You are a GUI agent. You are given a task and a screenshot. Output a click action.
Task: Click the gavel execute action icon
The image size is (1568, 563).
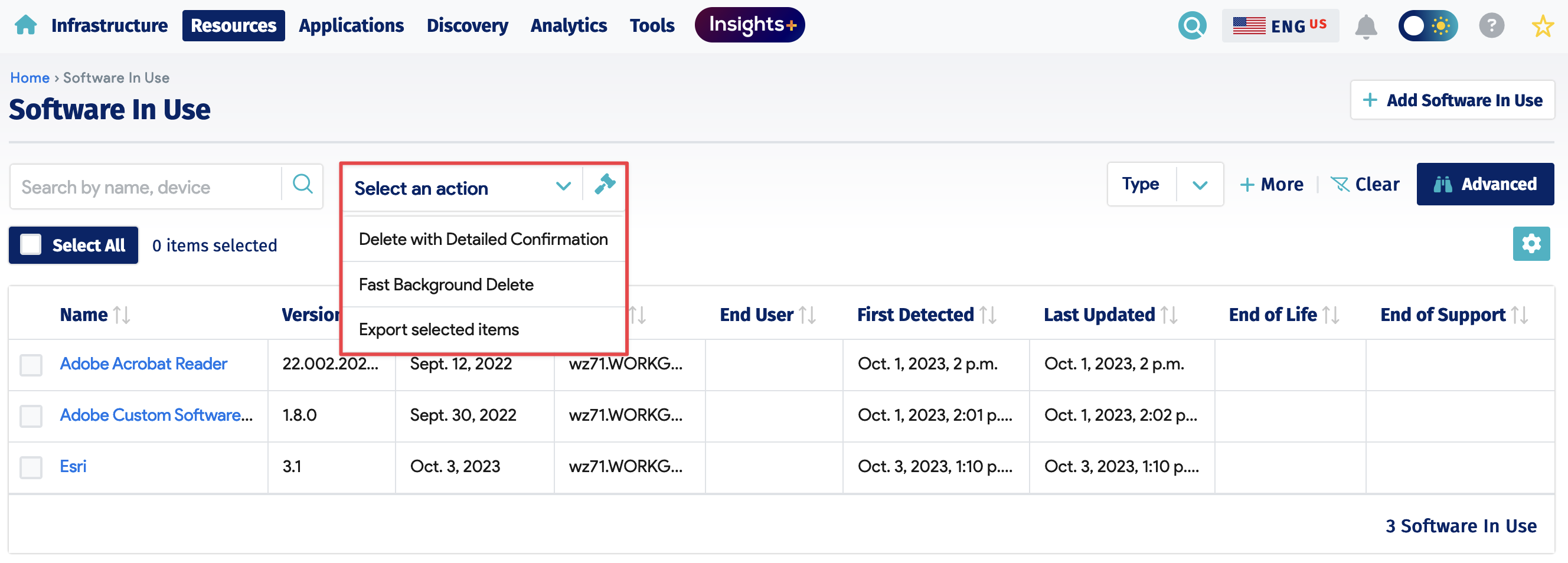click(605, 184)
